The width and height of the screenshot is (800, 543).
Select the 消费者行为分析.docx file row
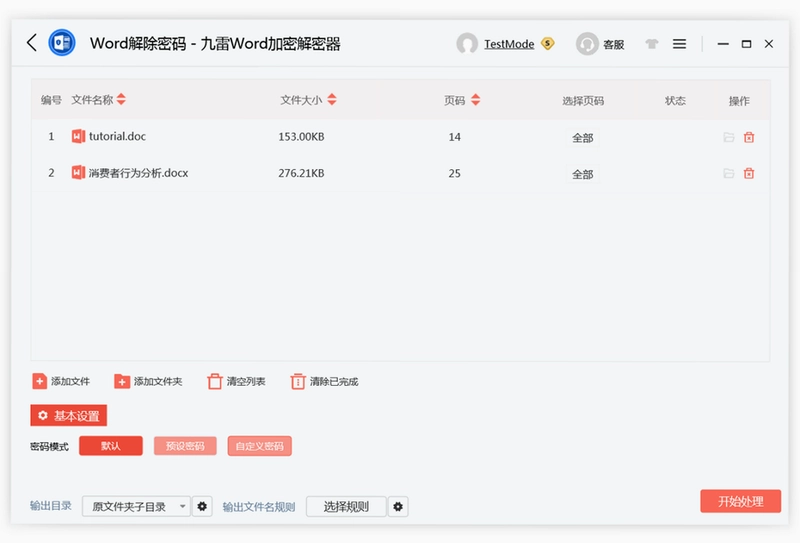tap(401, 174)
